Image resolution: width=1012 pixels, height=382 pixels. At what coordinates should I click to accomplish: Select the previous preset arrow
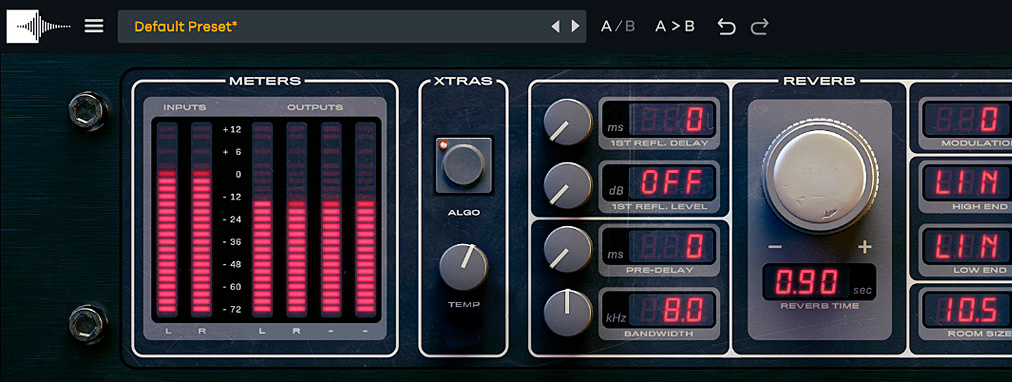tap(555, 26)
